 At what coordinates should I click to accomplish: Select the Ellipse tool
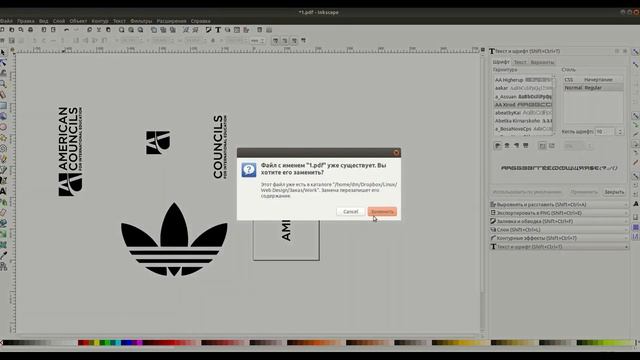[x=3, y=127]
